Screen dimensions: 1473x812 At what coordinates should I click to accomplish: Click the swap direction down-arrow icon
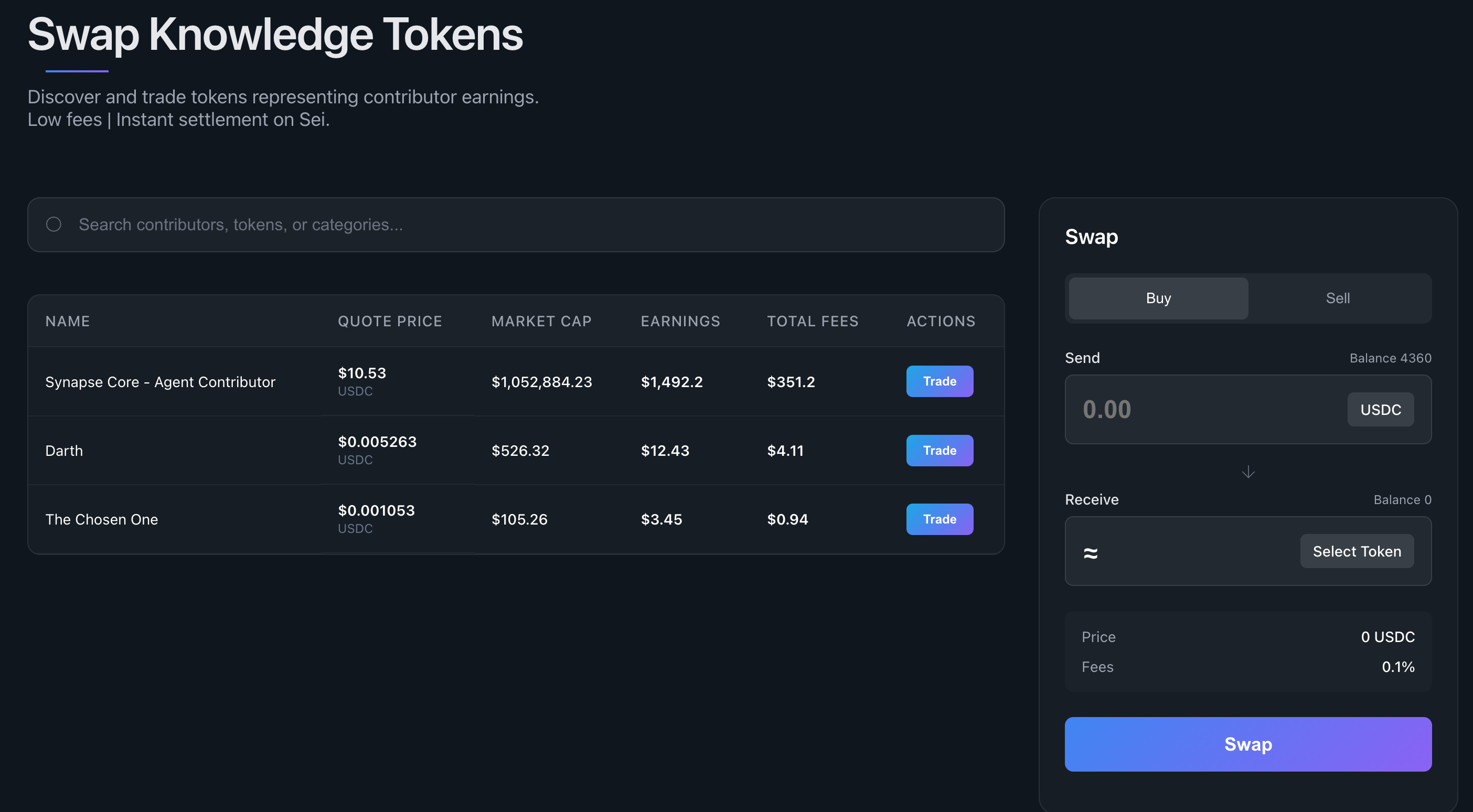coord(1248,472)
